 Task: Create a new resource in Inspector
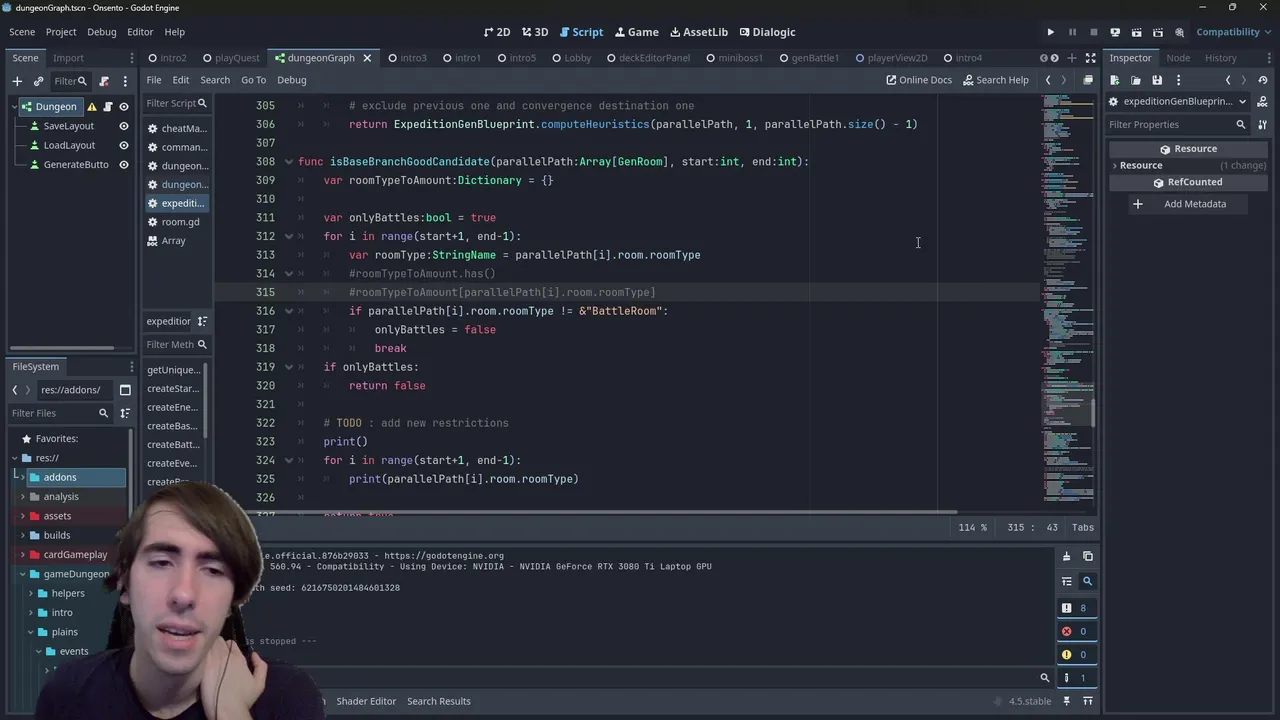[1115, 80]
